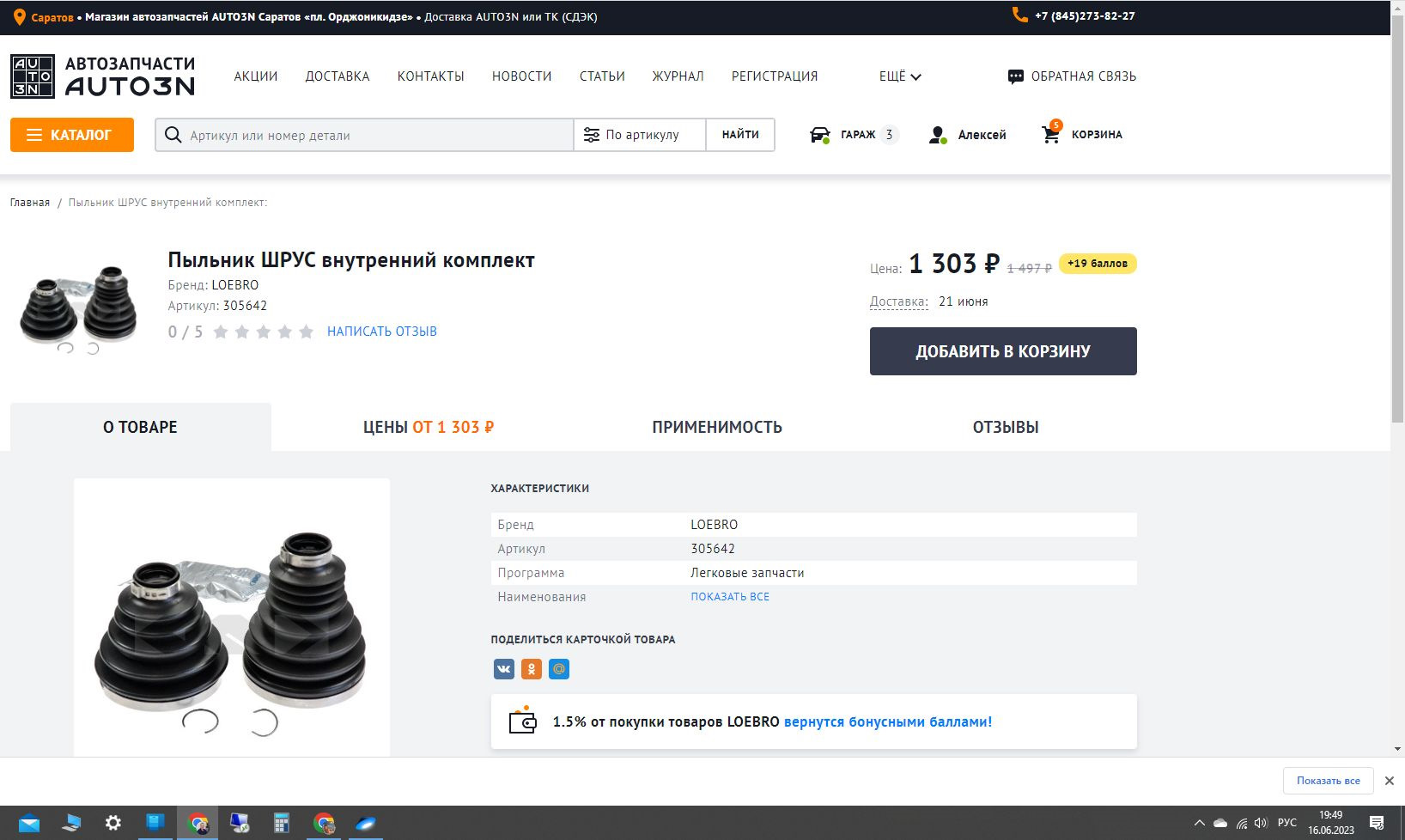Open the По артикулу search filter dropdown
The image size is (1405, 840).
coord(640,135)
